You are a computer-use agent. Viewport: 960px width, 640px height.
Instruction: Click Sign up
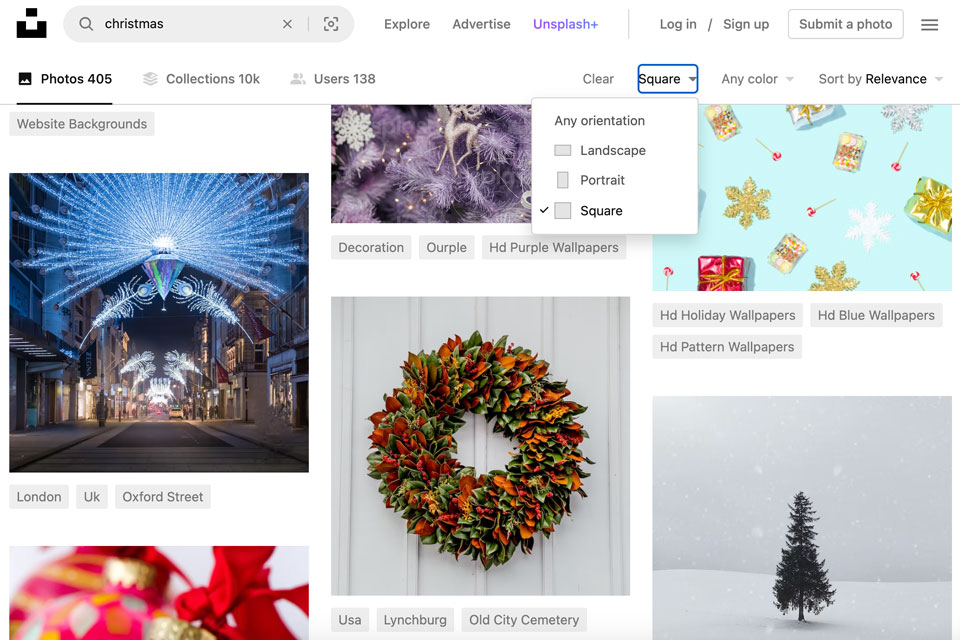point(746,24)
